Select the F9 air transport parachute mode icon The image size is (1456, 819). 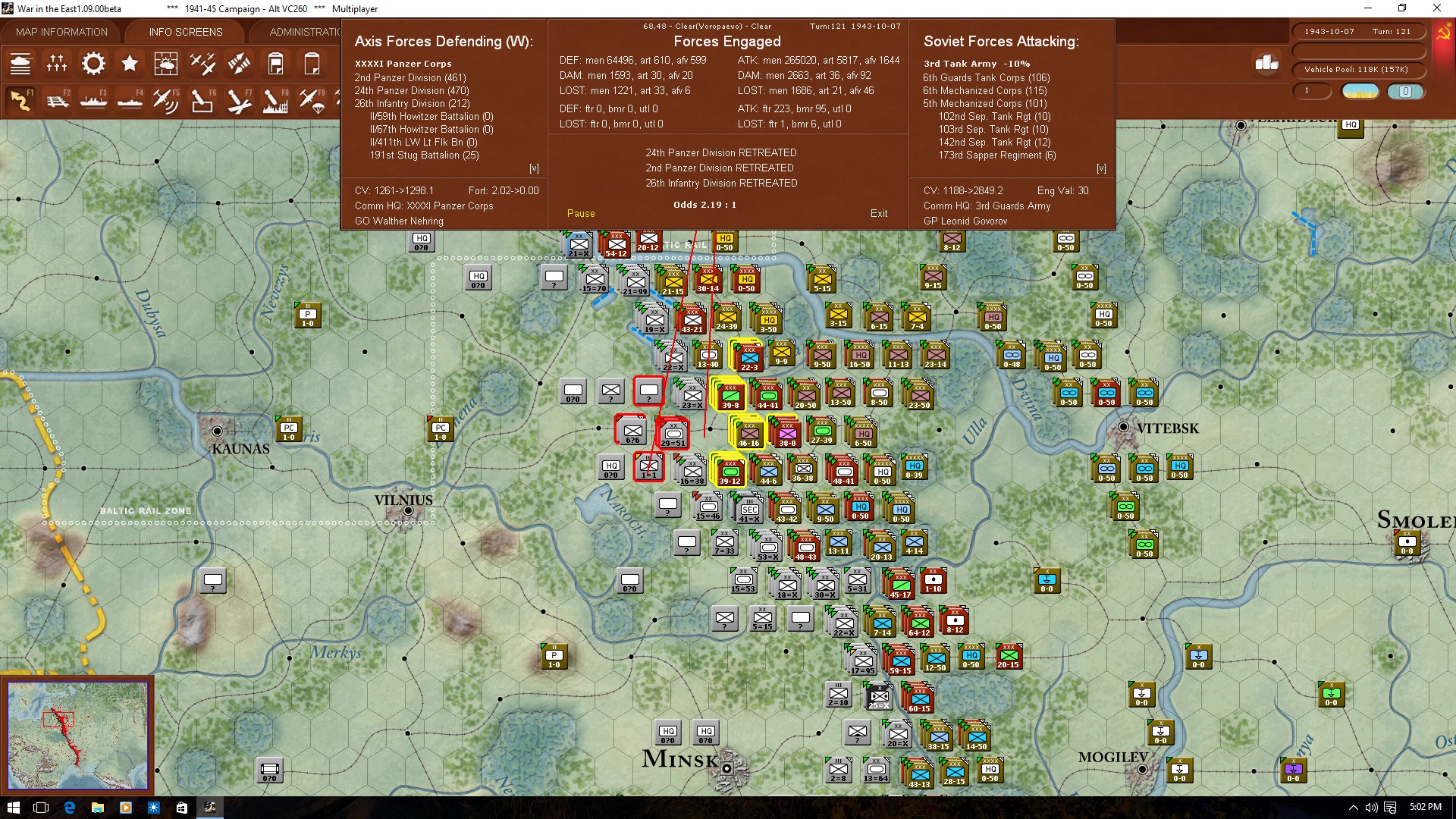tap(312, 100)
